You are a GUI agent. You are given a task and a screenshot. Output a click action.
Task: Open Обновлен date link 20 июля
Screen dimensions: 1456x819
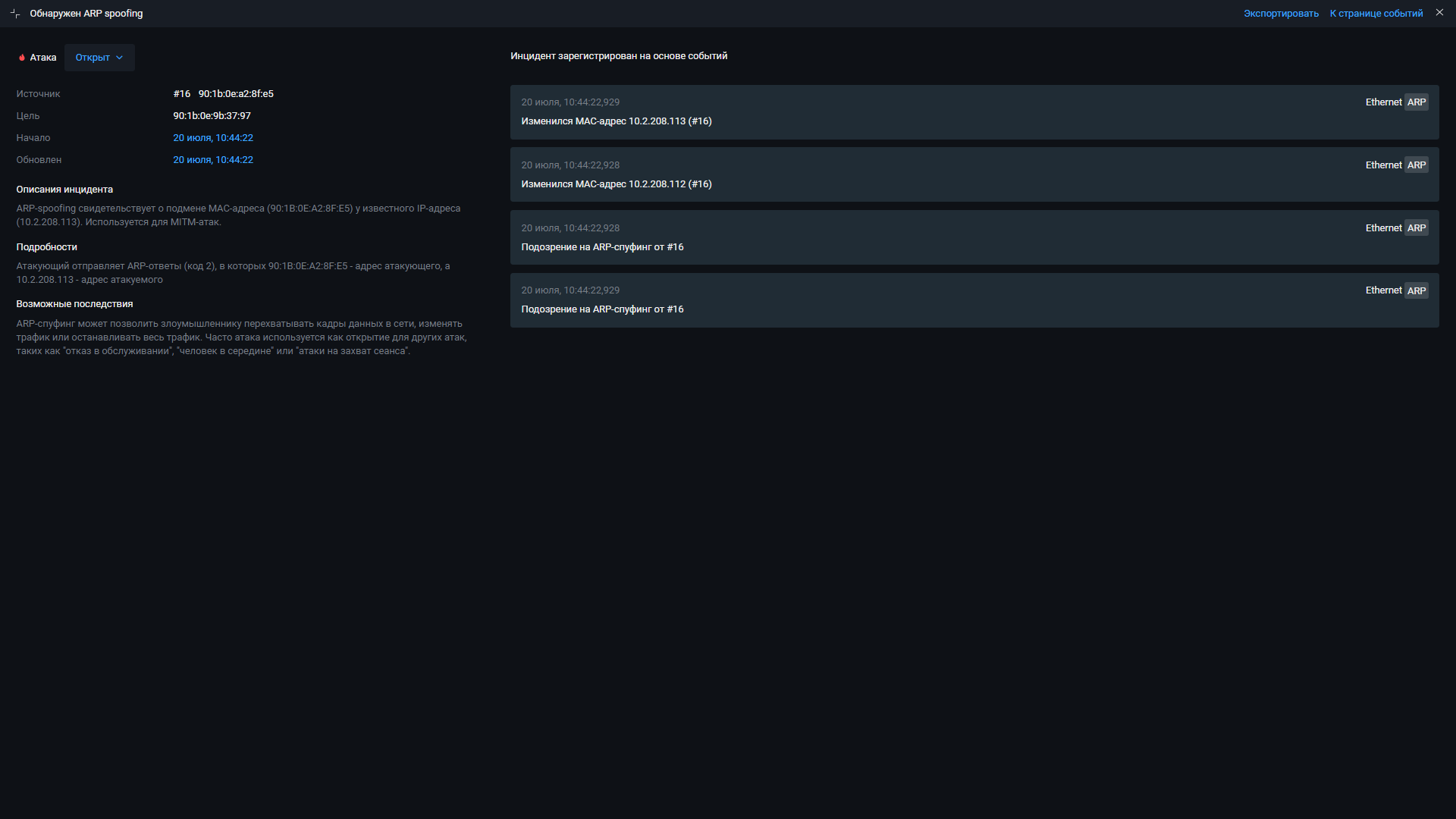tap(213, 160)
